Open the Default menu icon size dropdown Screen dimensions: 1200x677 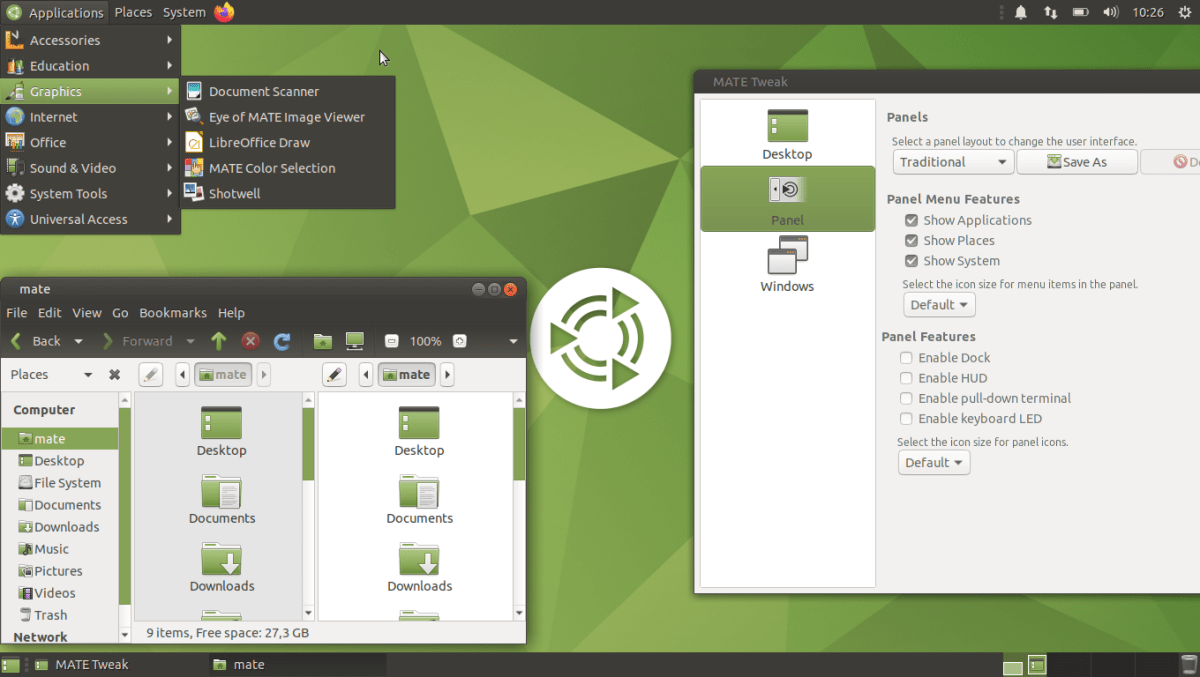[938, 304]
